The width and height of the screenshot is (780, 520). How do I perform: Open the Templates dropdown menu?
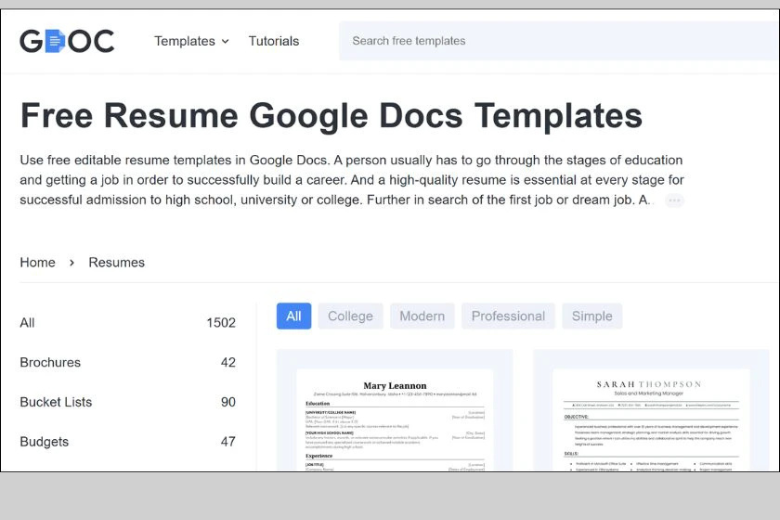click(185, 41)
